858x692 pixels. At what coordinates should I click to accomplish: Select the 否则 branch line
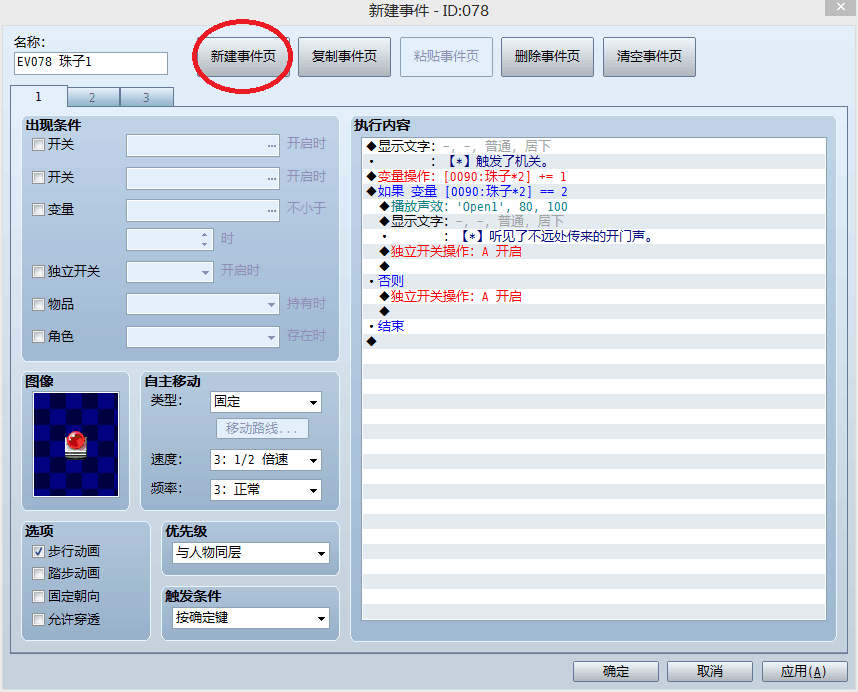coord(594,281)
